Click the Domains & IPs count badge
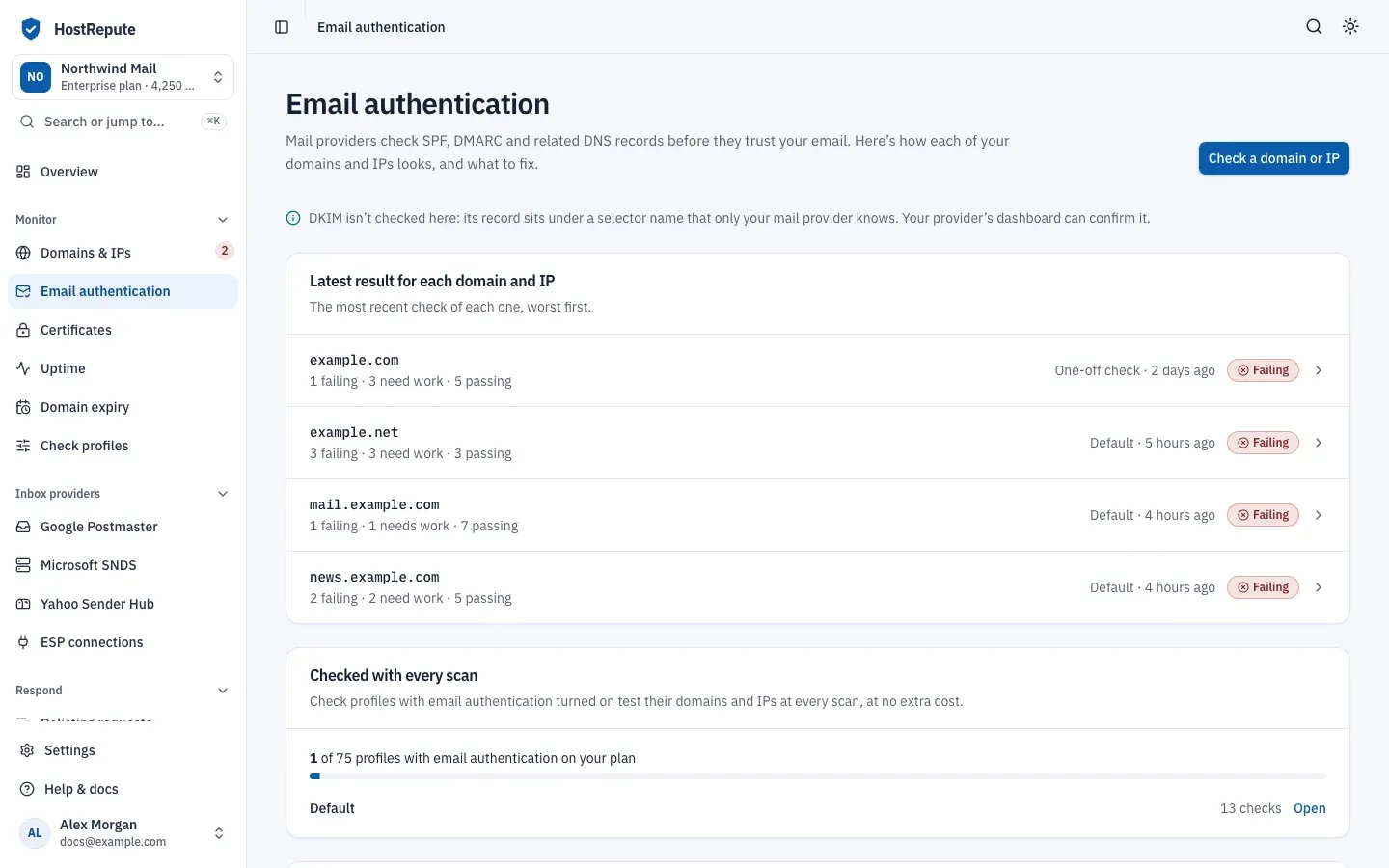Screen dimensions: 1389x868 click(x=225, y=251)
